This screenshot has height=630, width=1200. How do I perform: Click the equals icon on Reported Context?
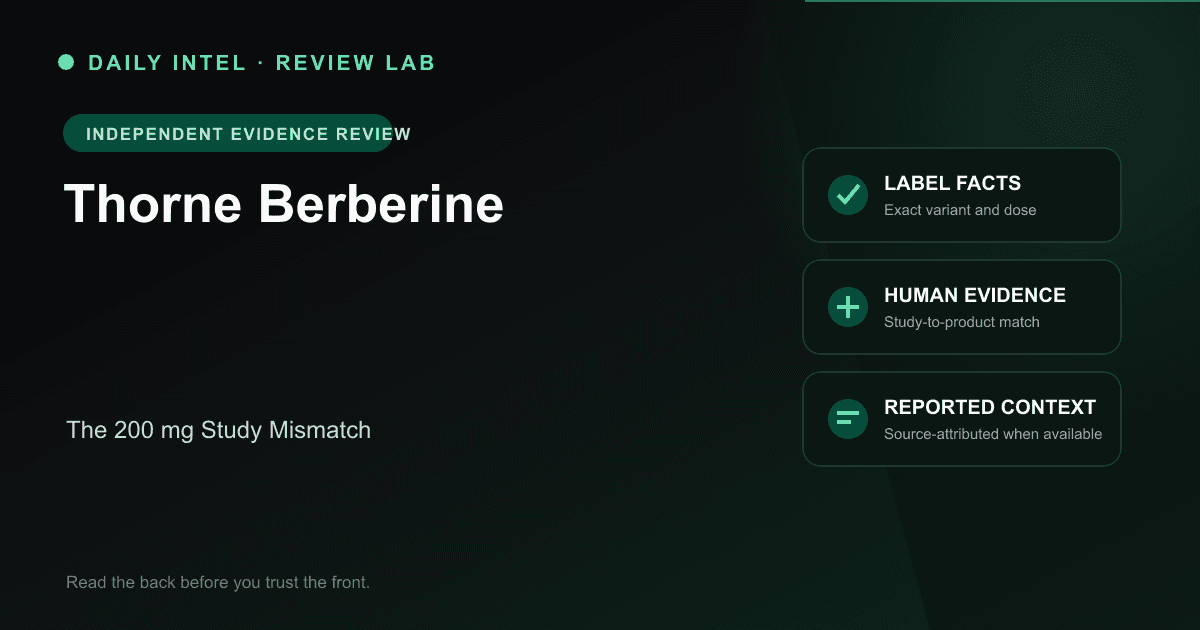point(848,419)
